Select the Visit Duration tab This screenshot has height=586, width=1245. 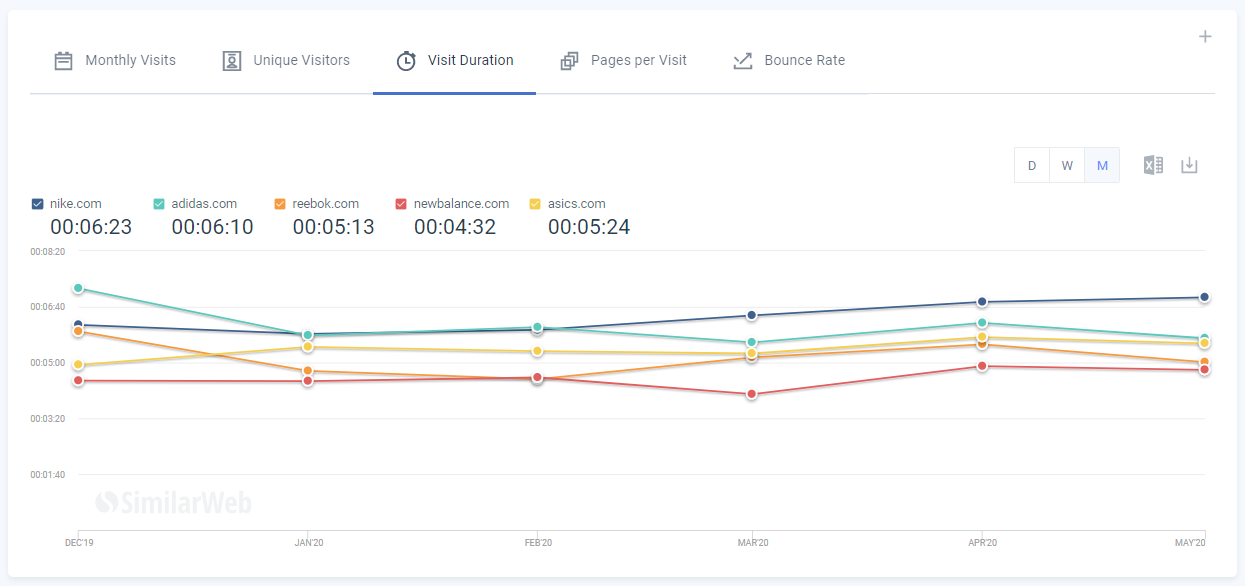click(455, 60)
